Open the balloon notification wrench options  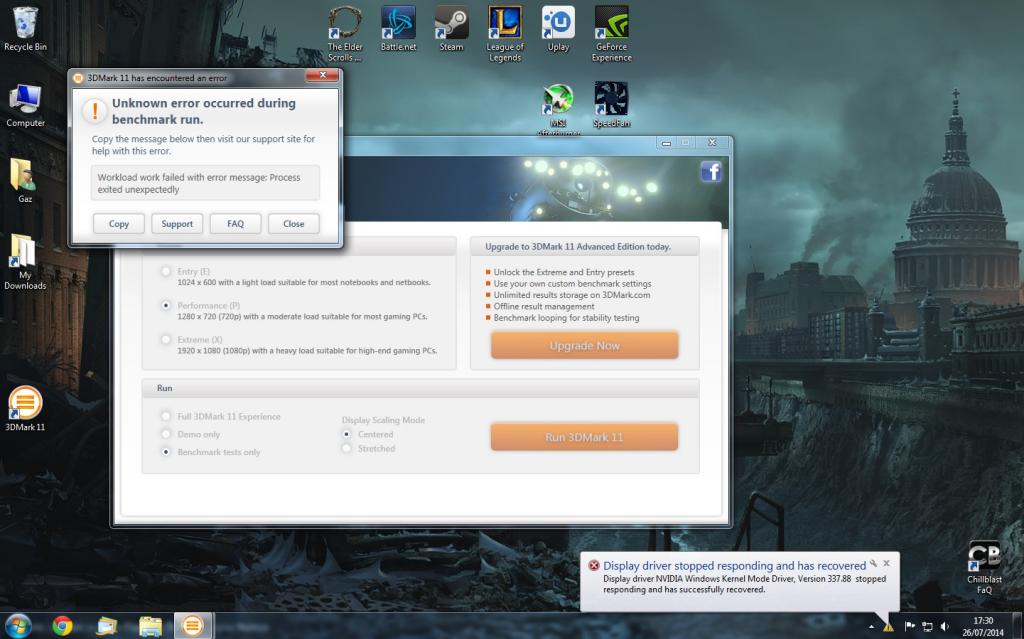pyautogui.click(x=873, y=563)
